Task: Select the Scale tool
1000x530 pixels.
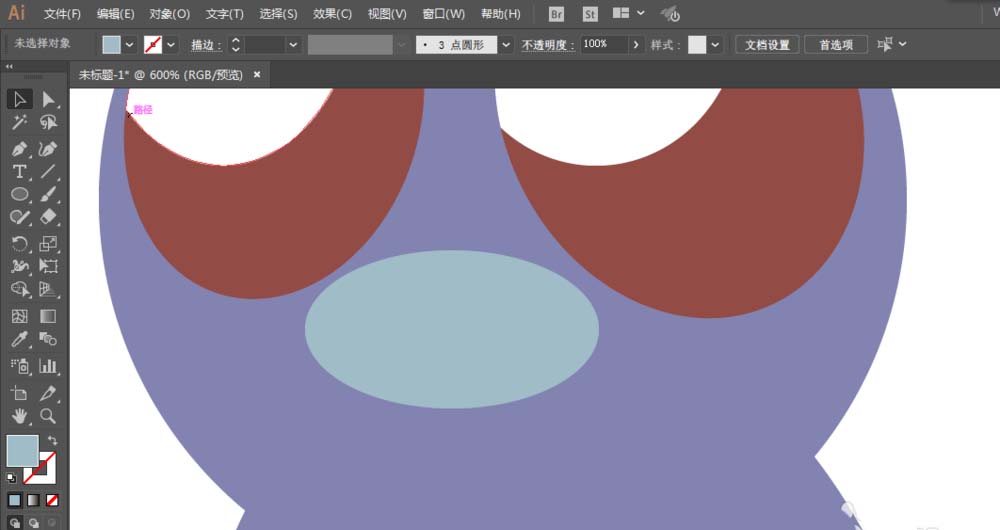Action: click(x=48, y=244)
